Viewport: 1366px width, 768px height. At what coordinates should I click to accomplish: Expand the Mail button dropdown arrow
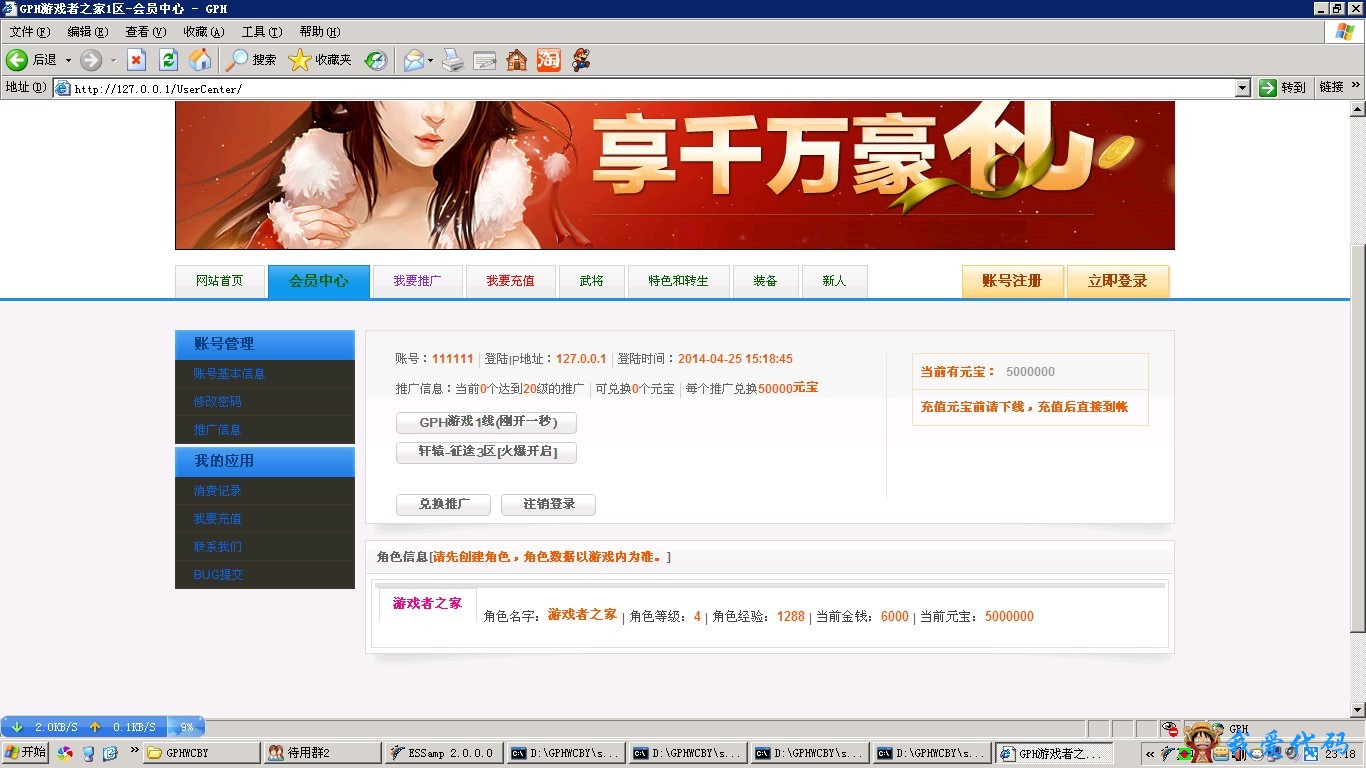[430, 60]
